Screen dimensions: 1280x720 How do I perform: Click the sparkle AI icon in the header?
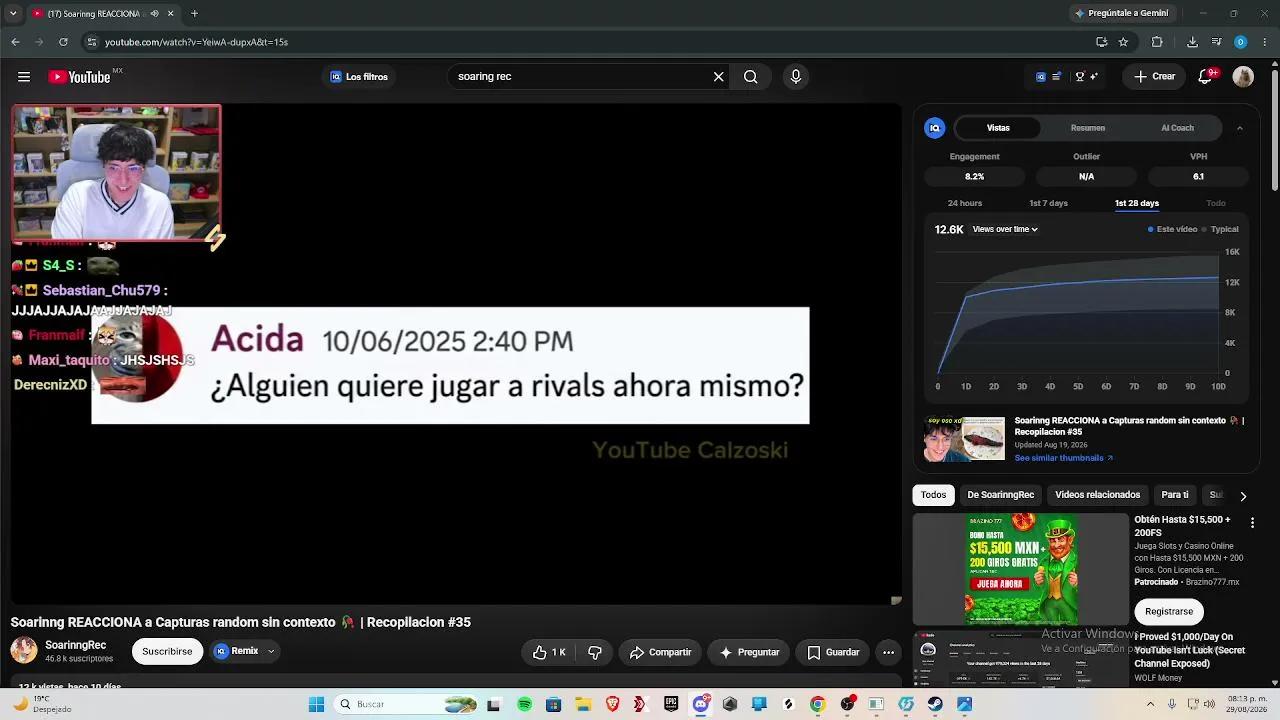point(1094,77)
